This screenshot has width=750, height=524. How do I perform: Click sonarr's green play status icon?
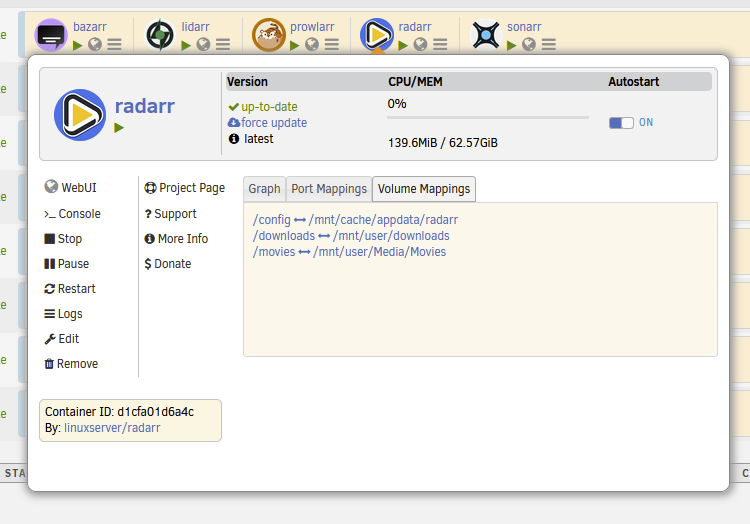(512, 45)
